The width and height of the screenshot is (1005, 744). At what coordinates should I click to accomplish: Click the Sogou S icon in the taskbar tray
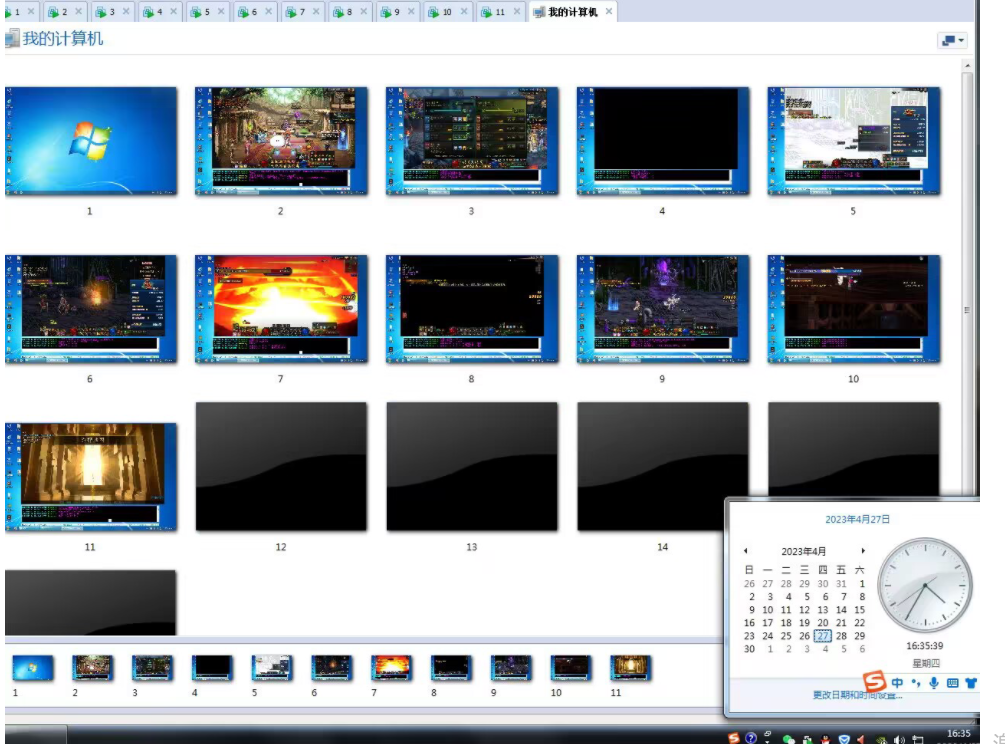pyautogui.click(x=734, y=738)
